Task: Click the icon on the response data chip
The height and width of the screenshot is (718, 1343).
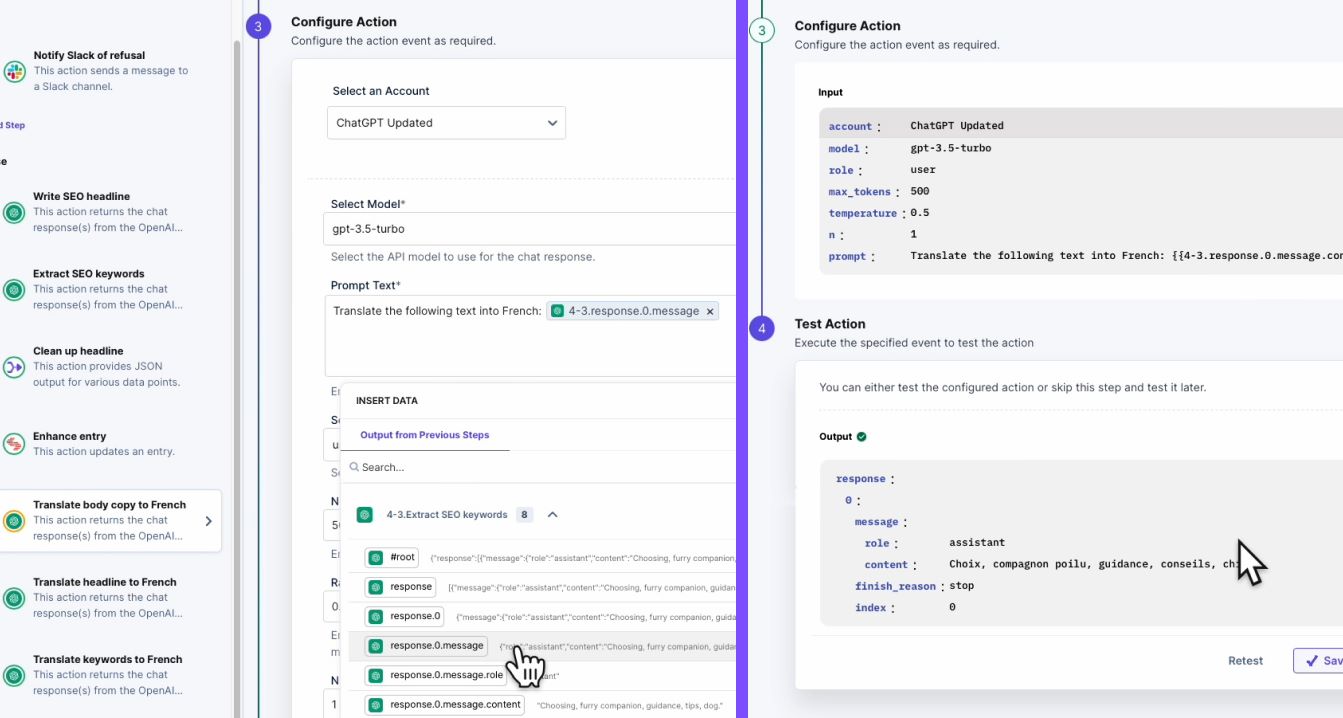Action: tap(376, 587)
